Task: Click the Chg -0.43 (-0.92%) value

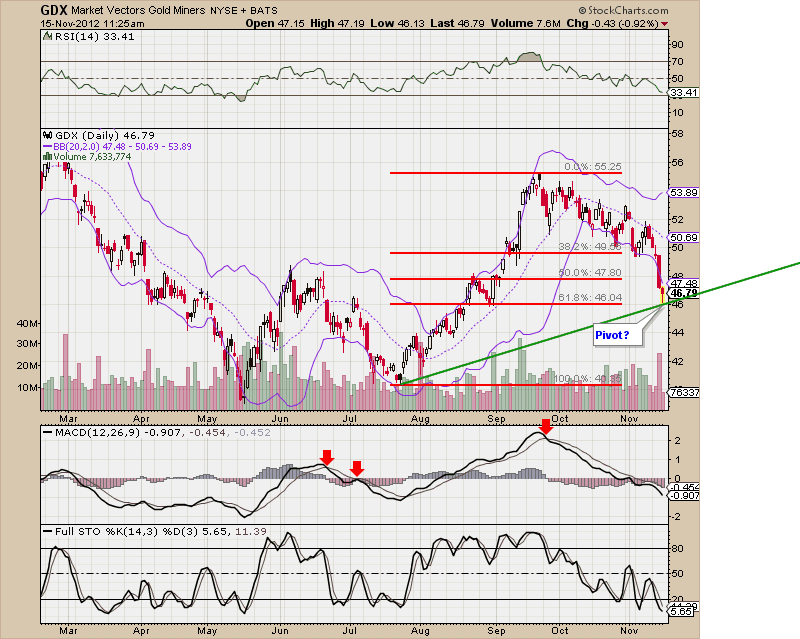Action: [x=612, y=23]
